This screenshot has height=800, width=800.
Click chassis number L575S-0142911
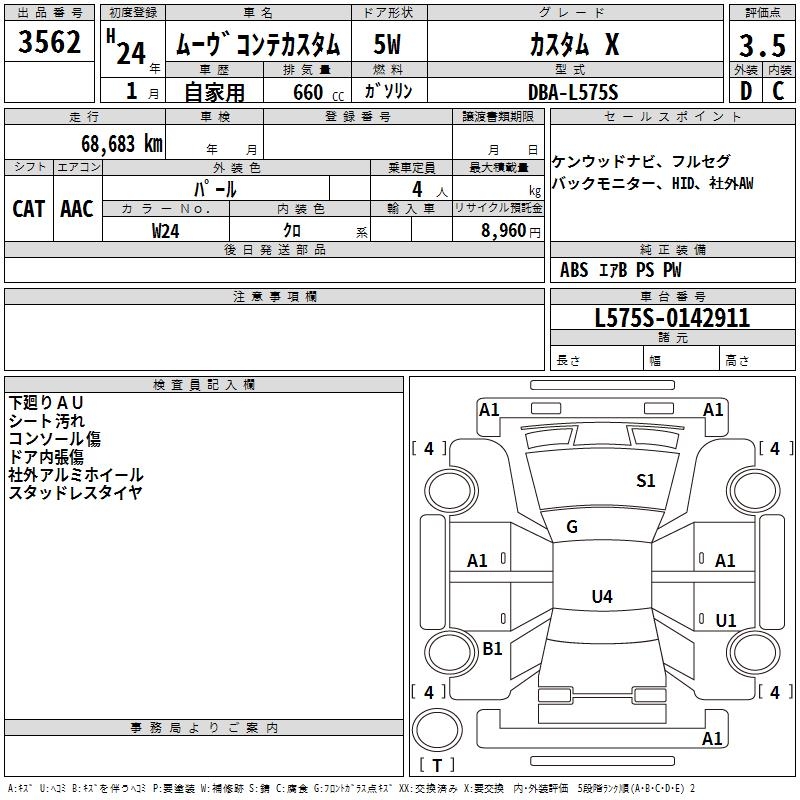click(672, 319)
